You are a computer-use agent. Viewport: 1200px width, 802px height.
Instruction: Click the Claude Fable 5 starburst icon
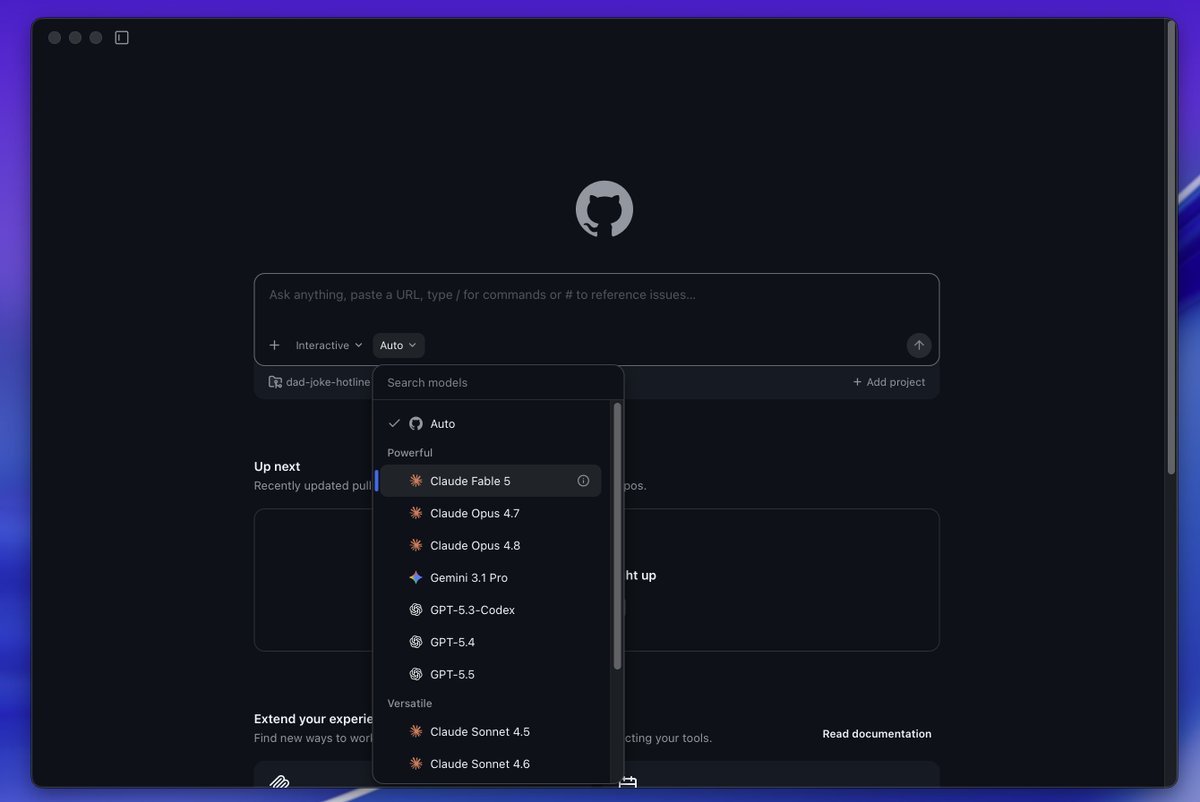pos(416,481)
